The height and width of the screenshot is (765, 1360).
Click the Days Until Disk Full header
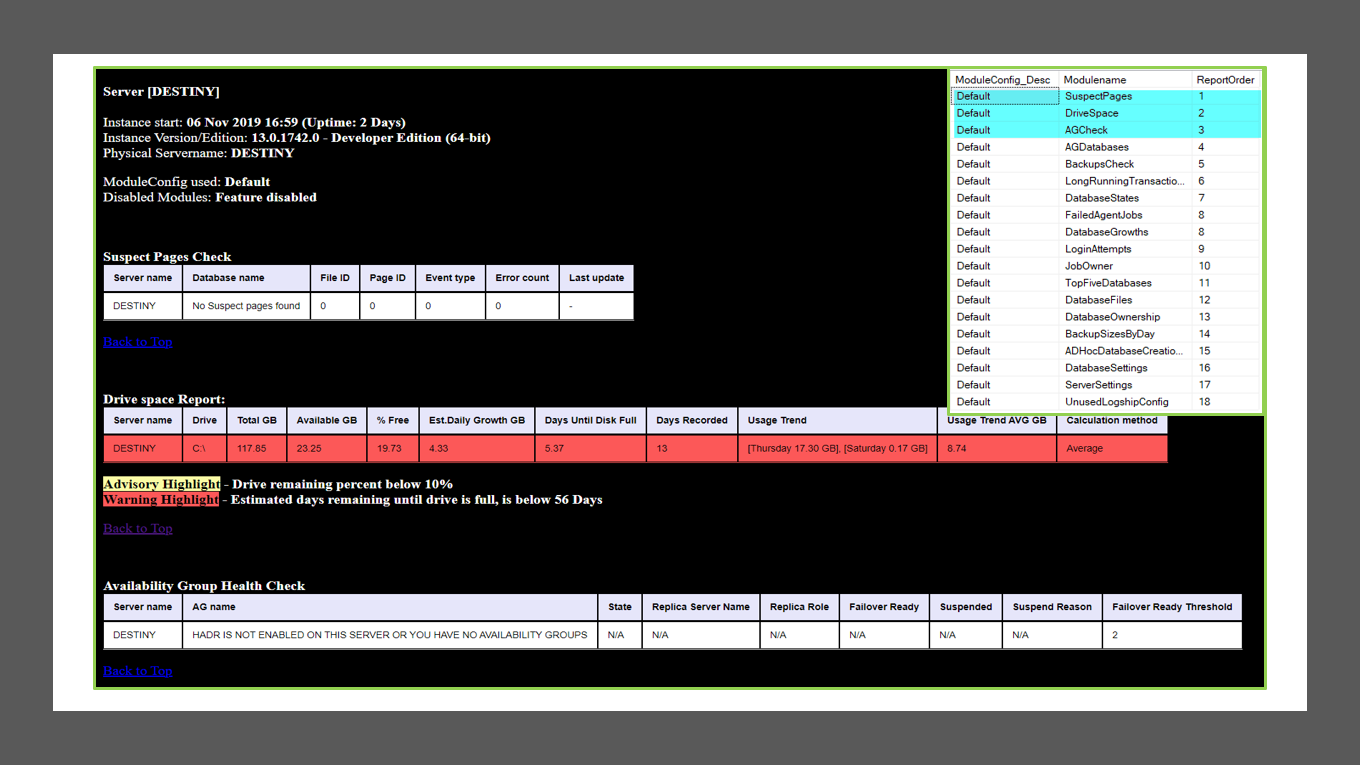pyautogui.click(x=590, y=421)
